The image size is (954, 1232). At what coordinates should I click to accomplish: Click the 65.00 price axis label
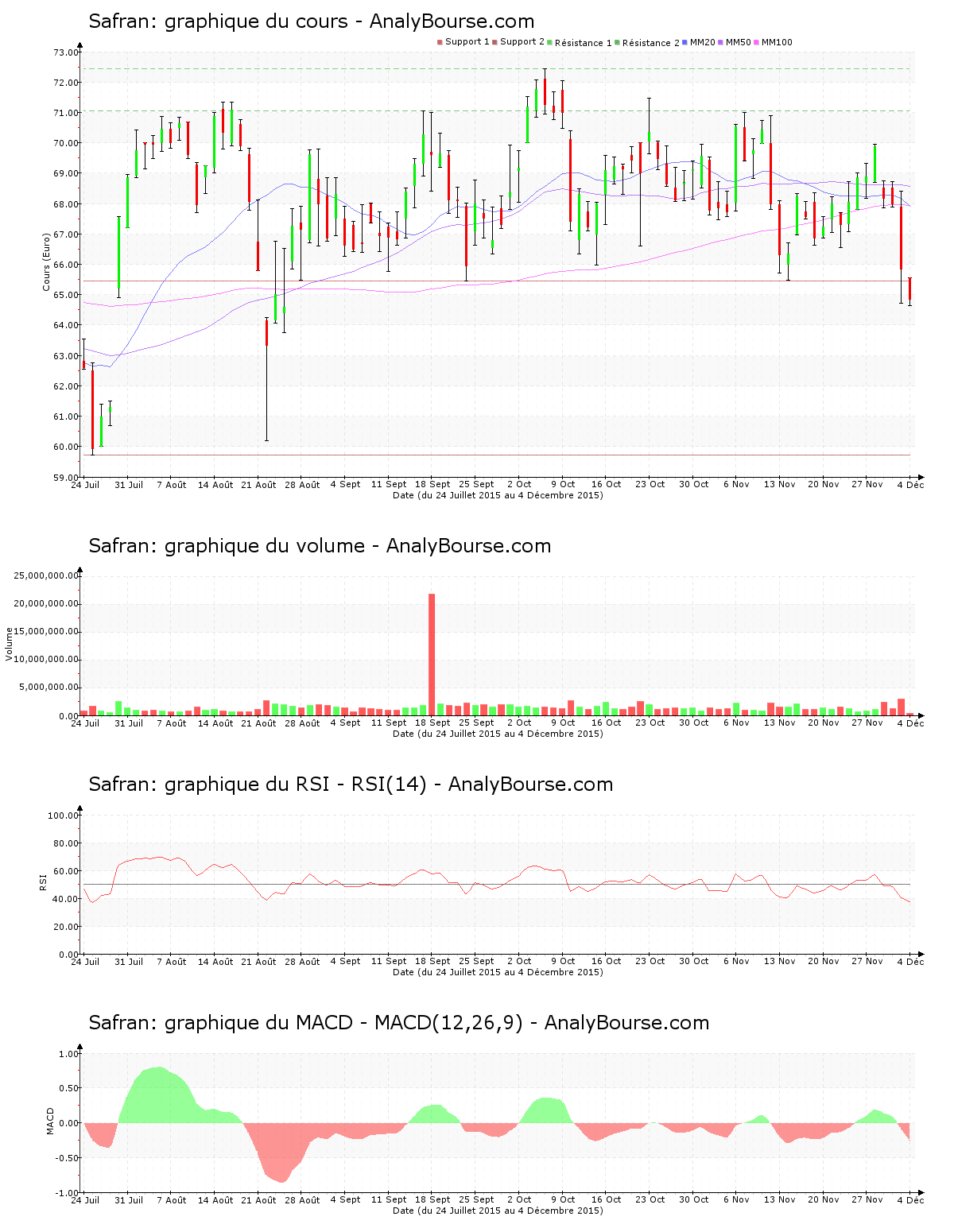[66, 295]
